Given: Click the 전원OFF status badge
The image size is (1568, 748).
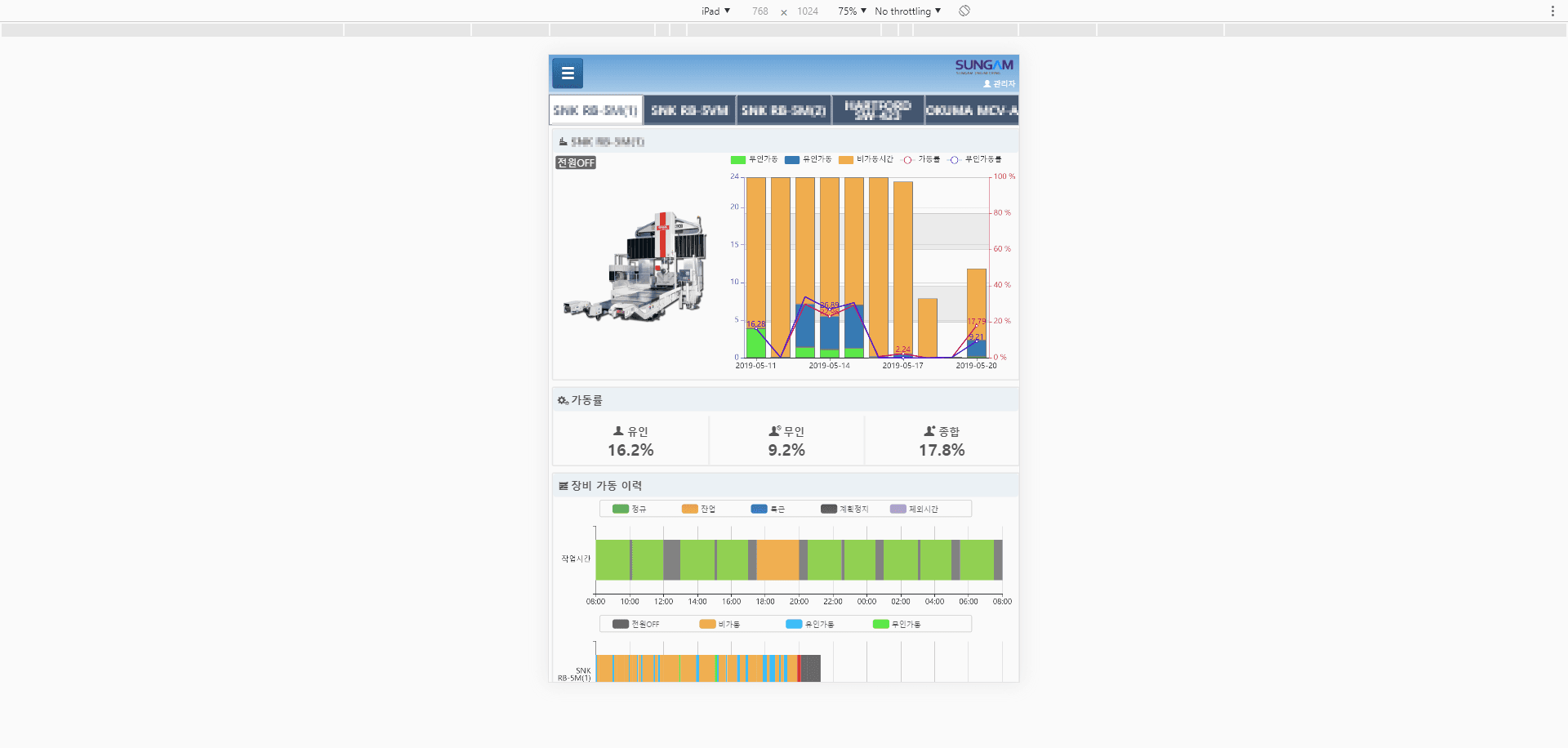Looking at the screenshot, I should coord(575,163).
